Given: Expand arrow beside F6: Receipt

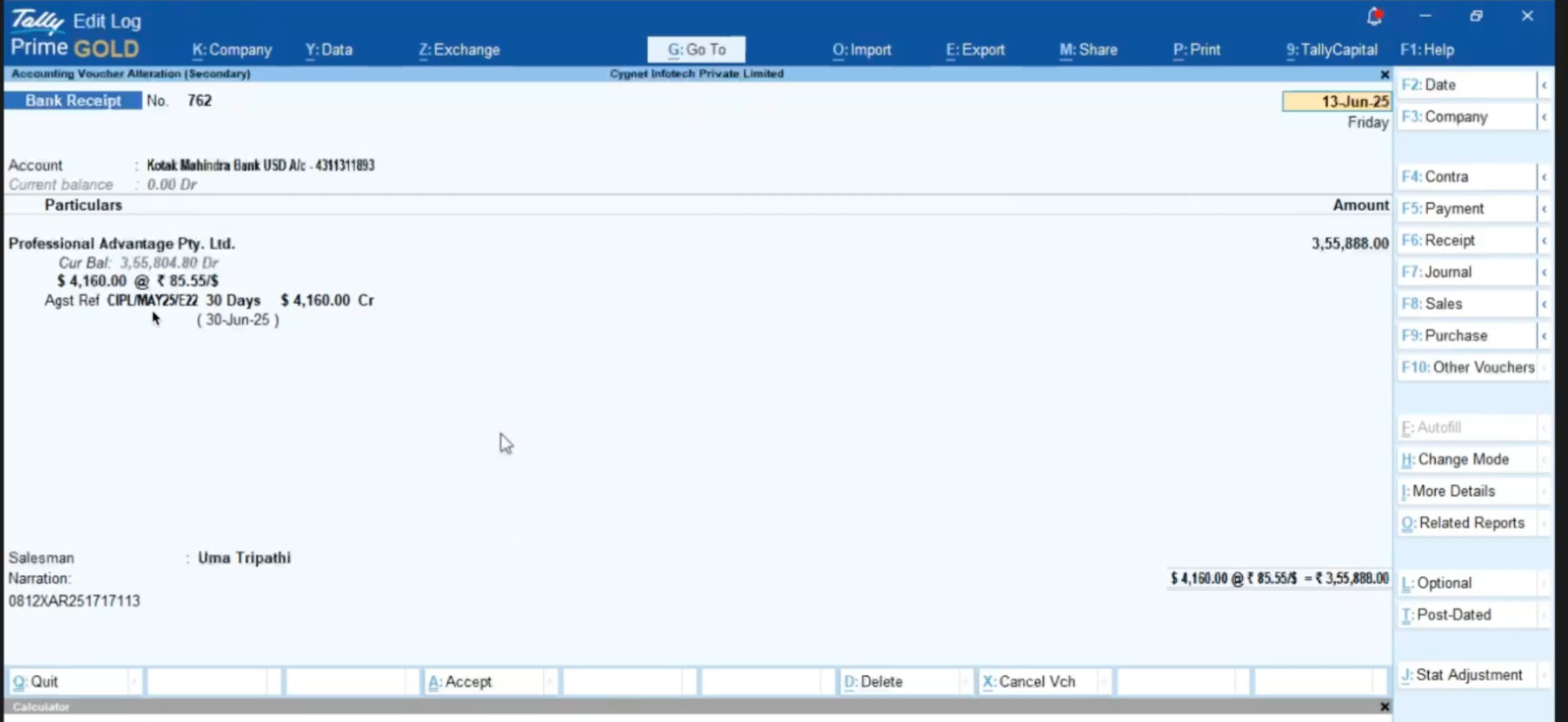Looking at the screenshot, I should coord(1544,241).
